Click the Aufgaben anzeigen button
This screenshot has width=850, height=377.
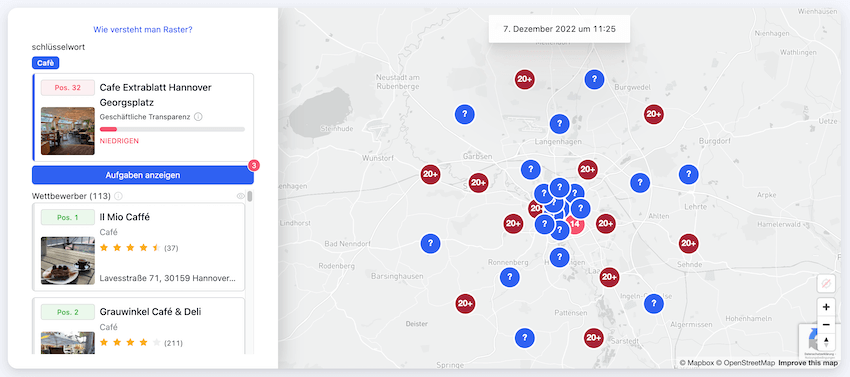(x=143, y=175)
